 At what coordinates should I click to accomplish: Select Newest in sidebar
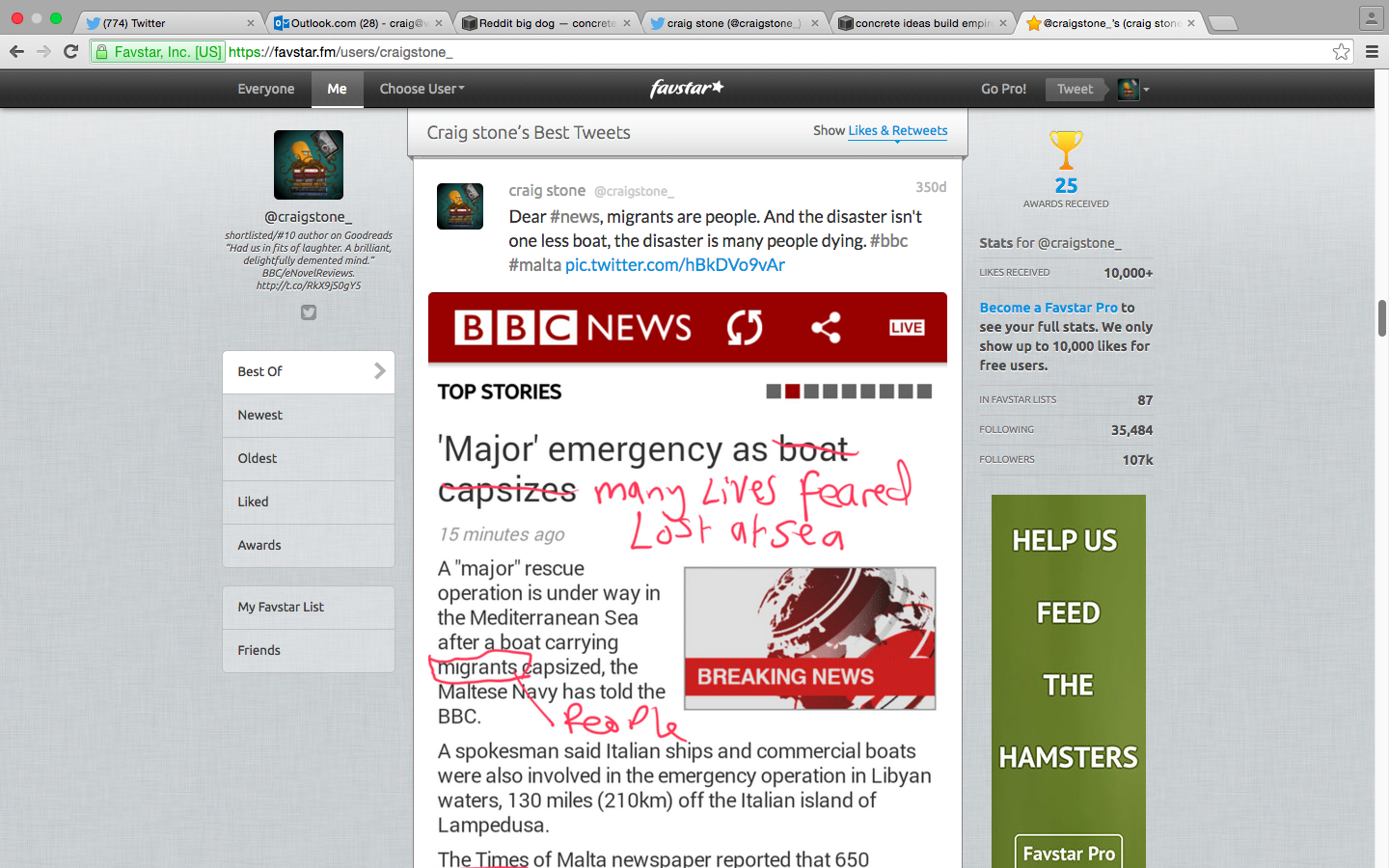[x=309, y=415]
